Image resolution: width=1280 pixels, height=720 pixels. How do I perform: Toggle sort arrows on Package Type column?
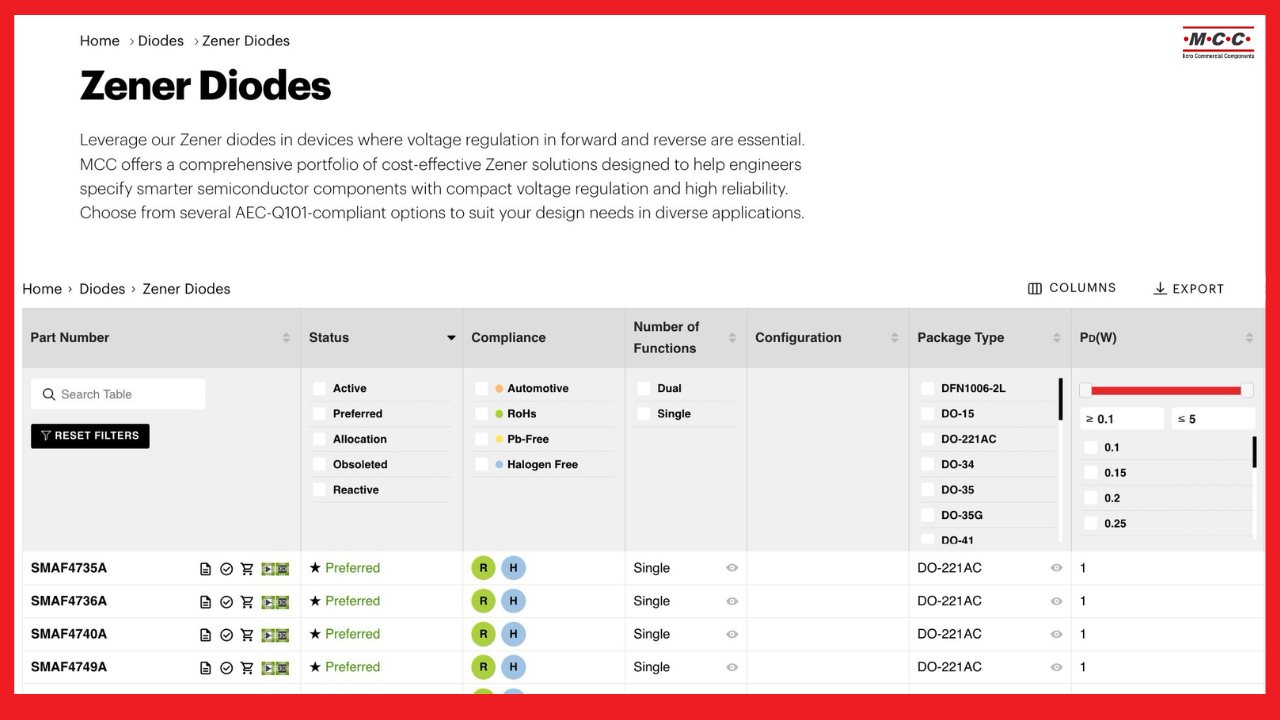[x=1056, y=338]
